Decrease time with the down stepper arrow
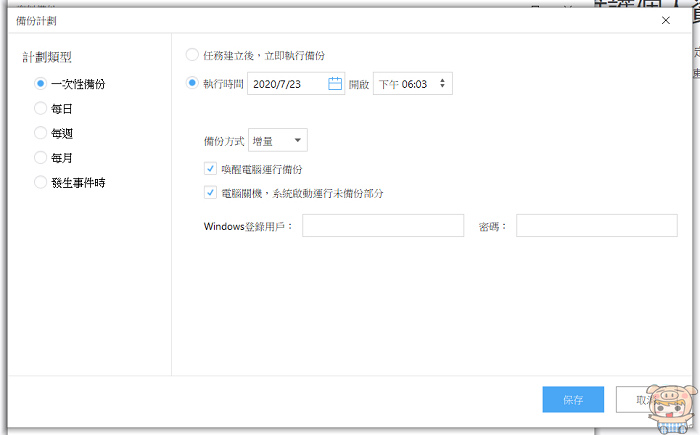This screenshot has width=700, height=435. click(442, 89)
